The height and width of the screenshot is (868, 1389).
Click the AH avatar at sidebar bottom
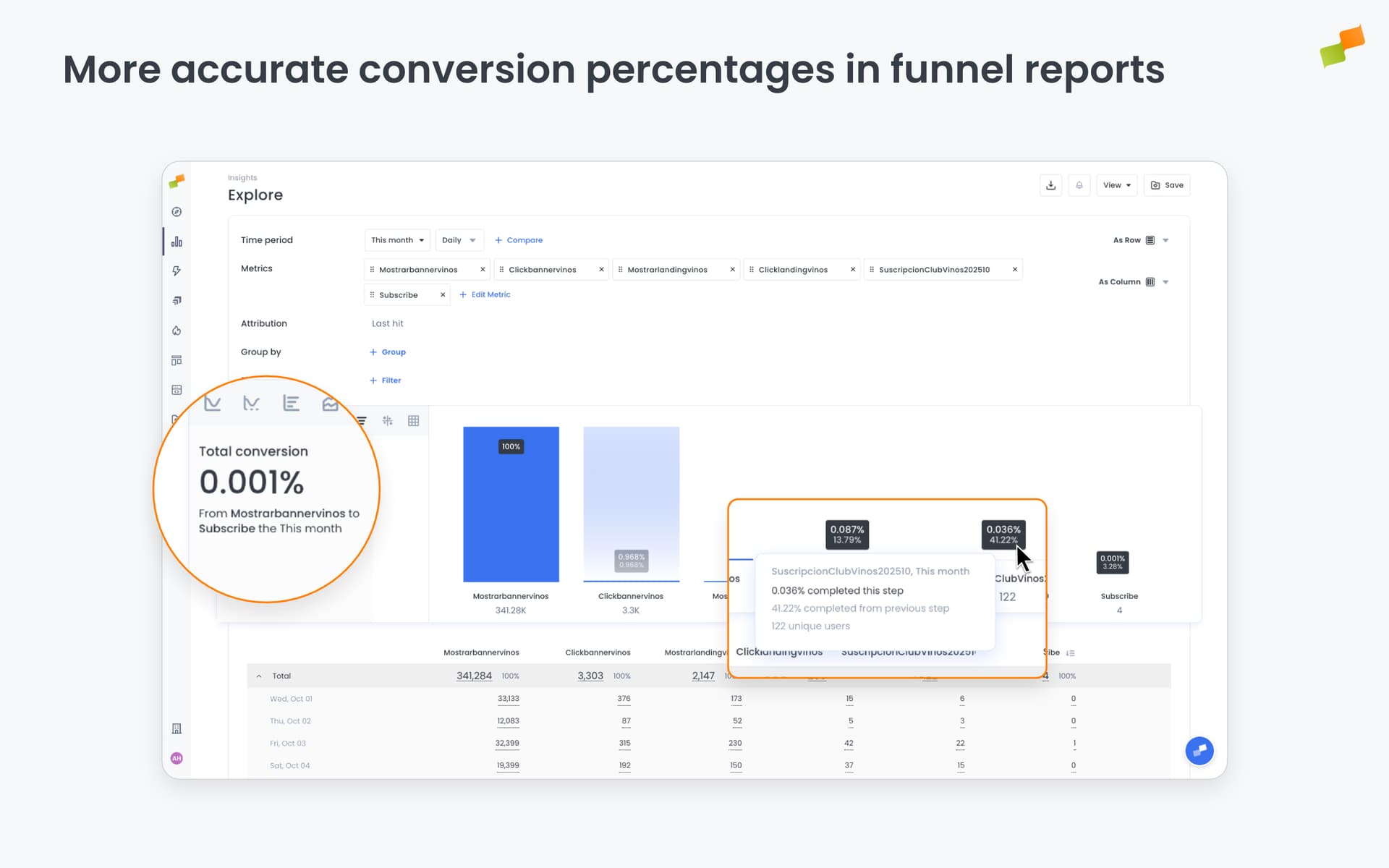(177, 758)
